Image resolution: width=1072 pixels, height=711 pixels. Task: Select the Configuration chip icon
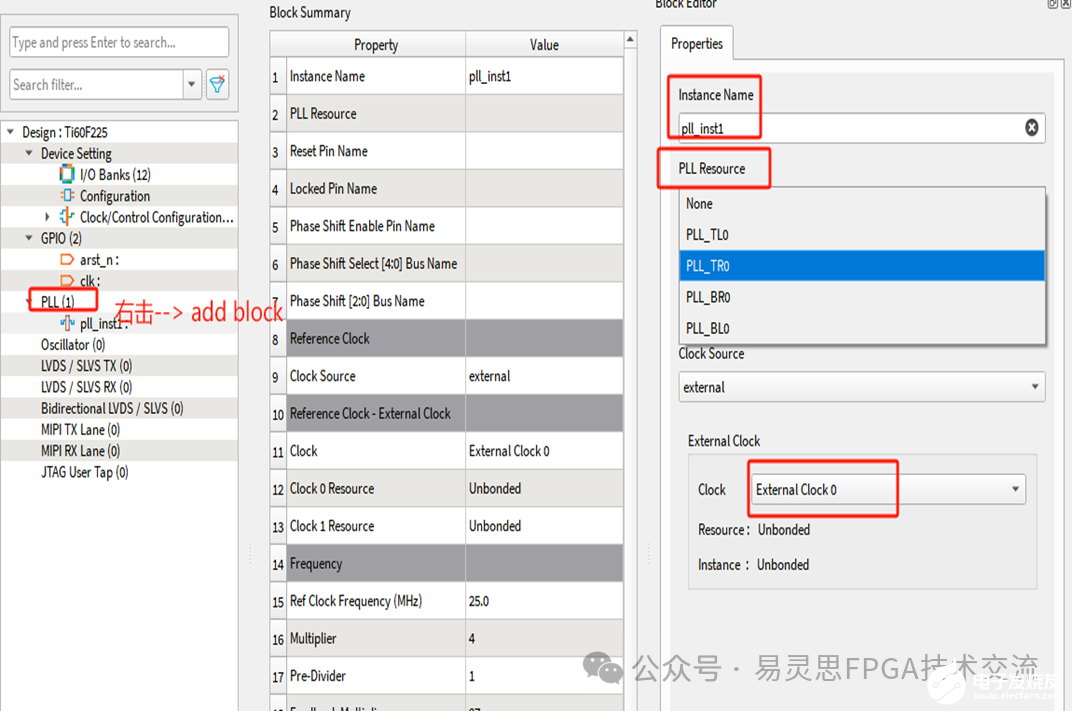pos(67,196)
